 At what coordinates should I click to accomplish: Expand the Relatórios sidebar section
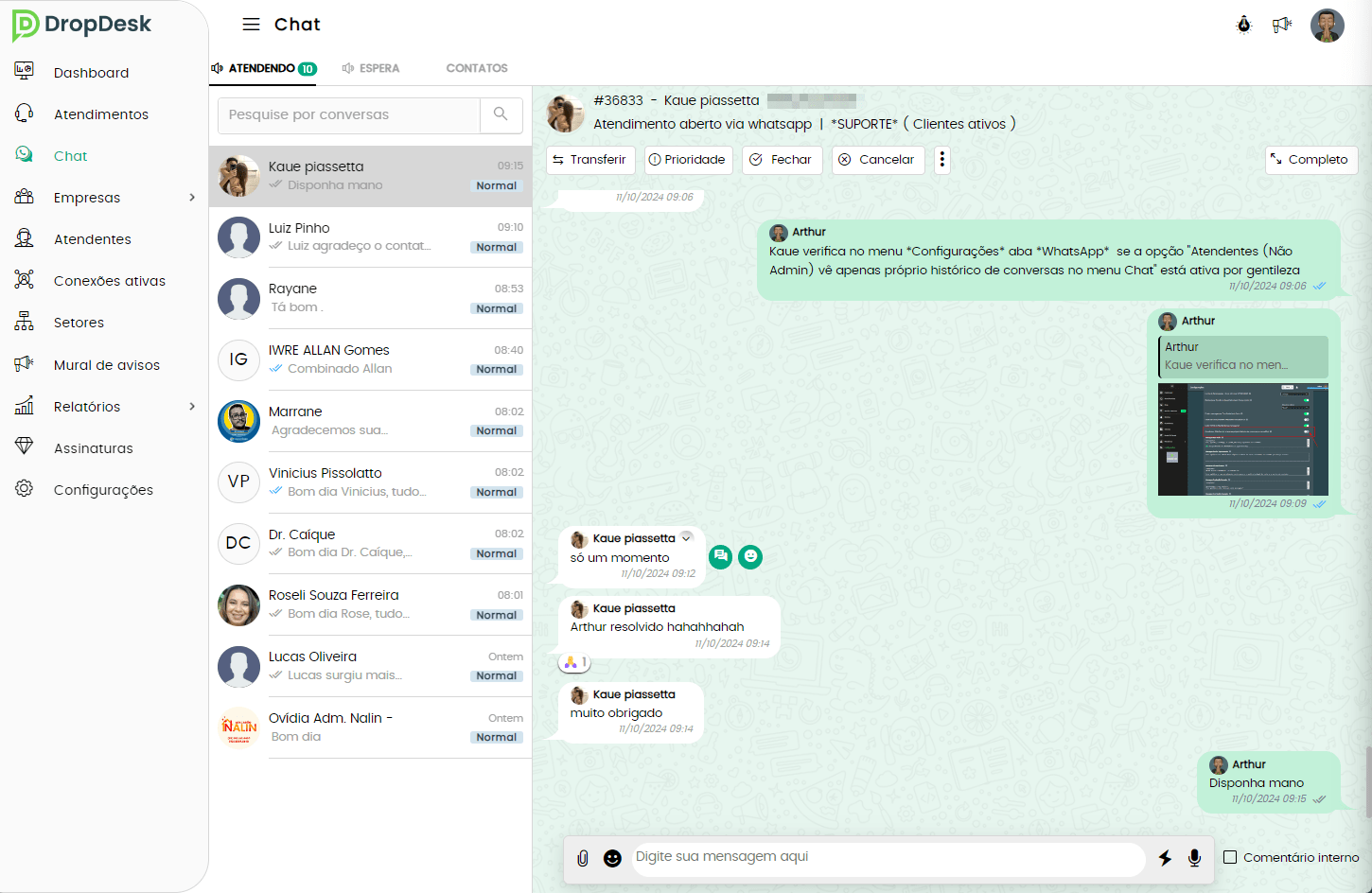(192, 407)
